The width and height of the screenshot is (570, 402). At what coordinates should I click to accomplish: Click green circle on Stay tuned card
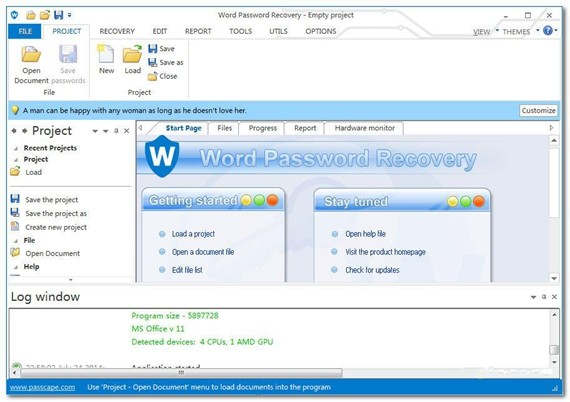tap(466, 201)
